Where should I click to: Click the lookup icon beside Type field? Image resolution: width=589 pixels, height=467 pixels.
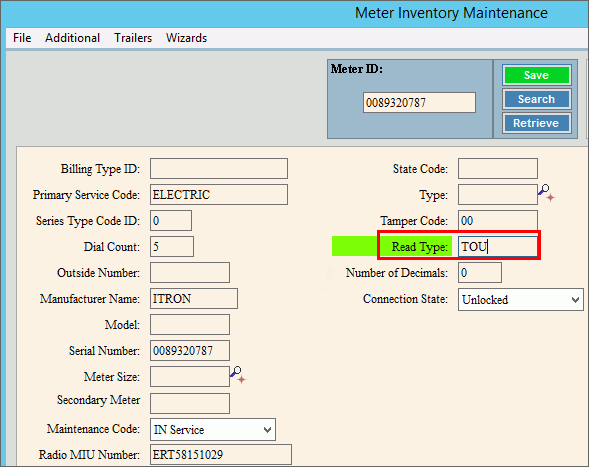click(x=547, y=193)
